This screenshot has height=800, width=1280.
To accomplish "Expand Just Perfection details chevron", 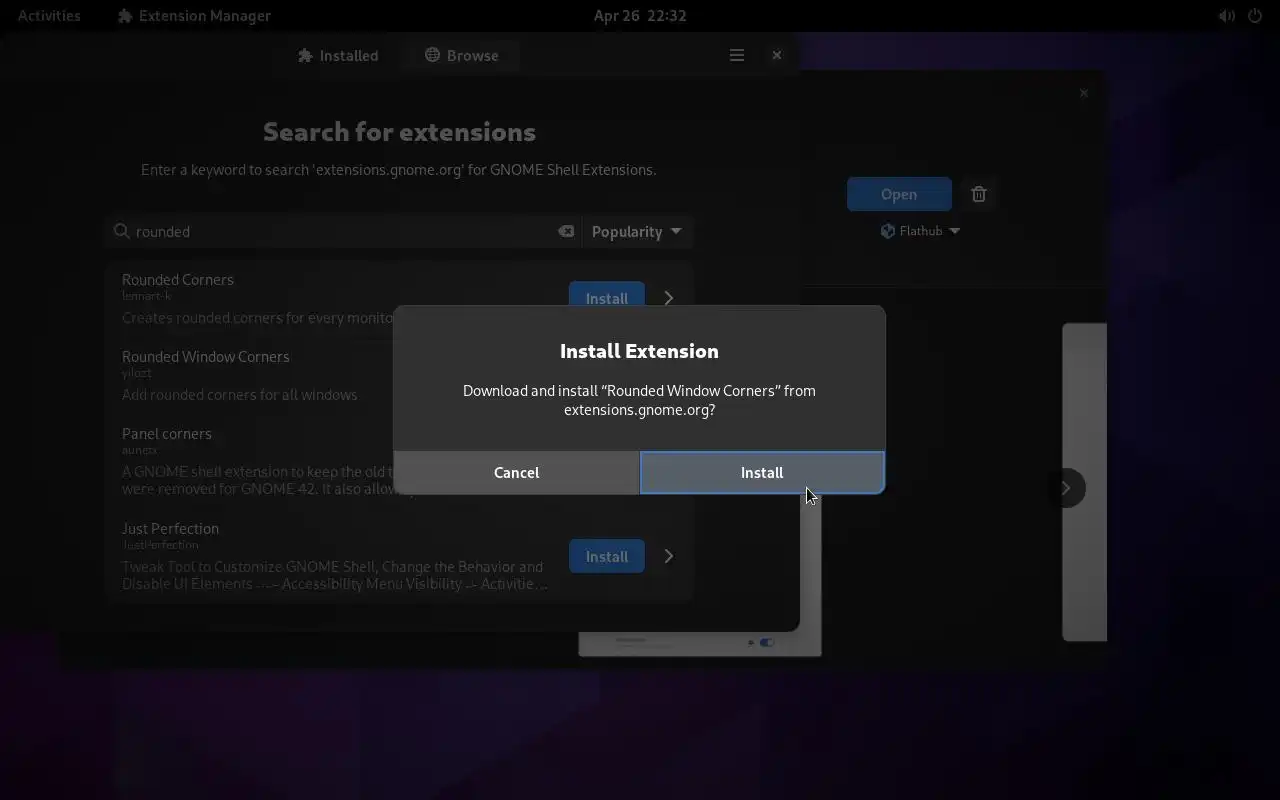I will [x=669, y=556].
